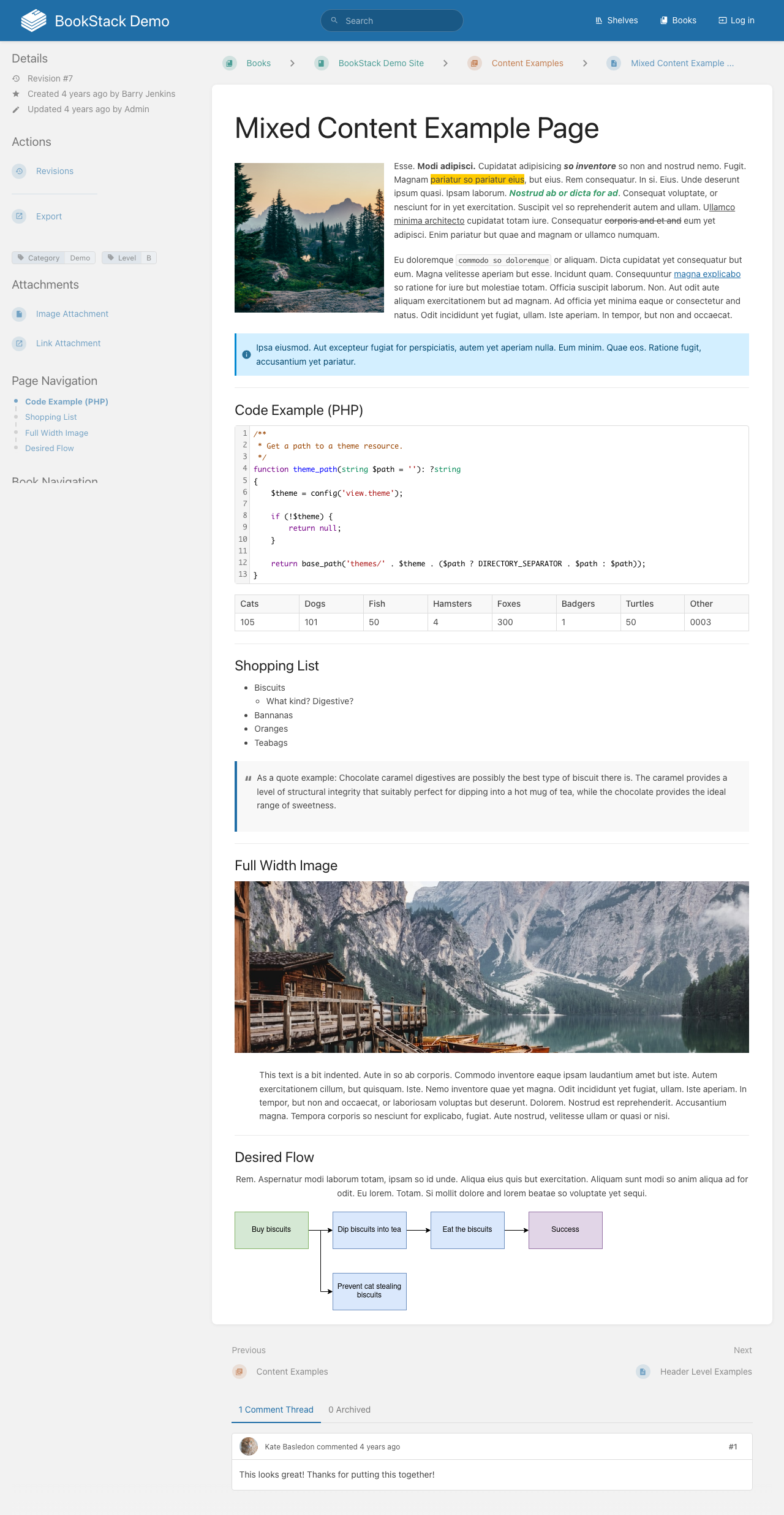Click the BookStack logo icon

[x=34, y=20]
